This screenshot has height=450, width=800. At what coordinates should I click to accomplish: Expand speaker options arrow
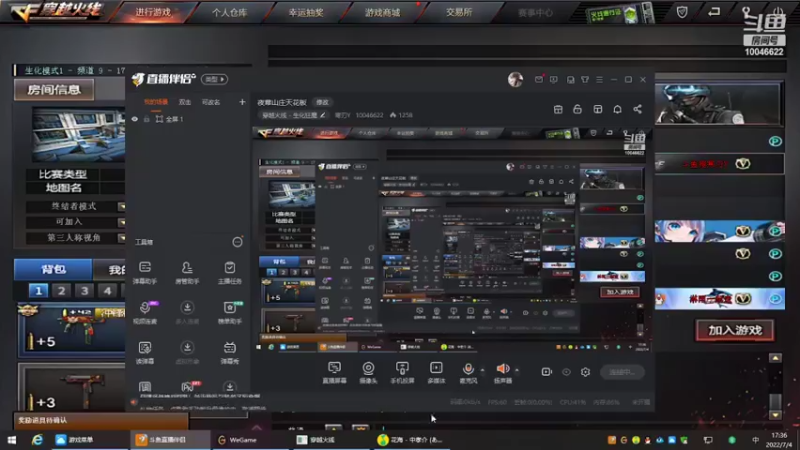(517, 370)
